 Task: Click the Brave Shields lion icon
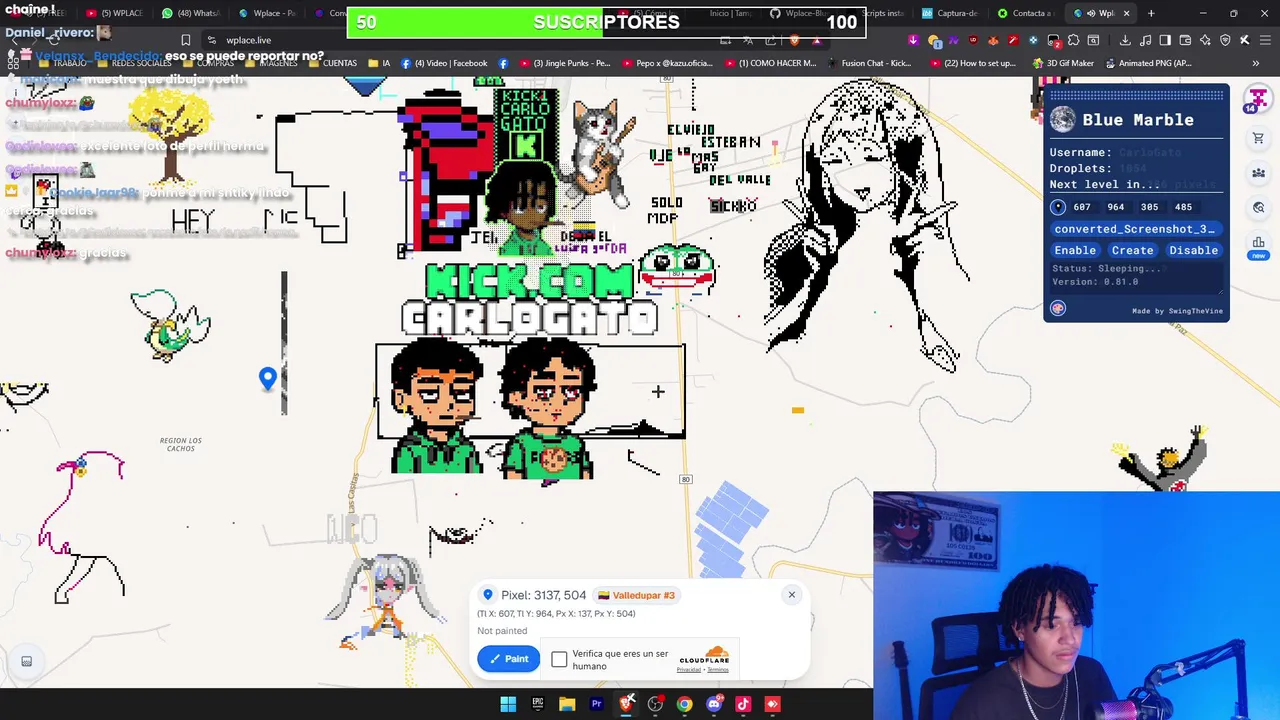point(795,40)
